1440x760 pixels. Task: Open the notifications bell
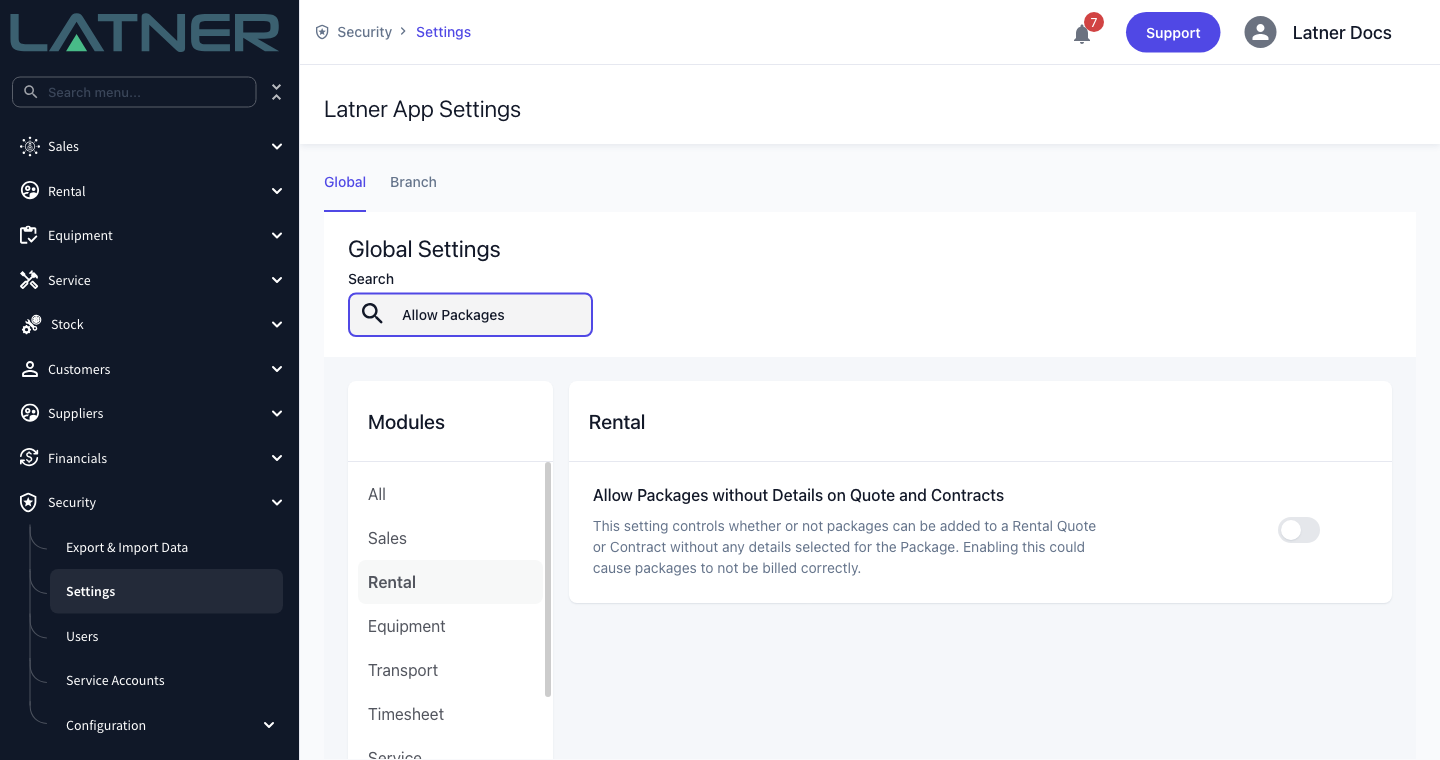(x=1082, y=34)
